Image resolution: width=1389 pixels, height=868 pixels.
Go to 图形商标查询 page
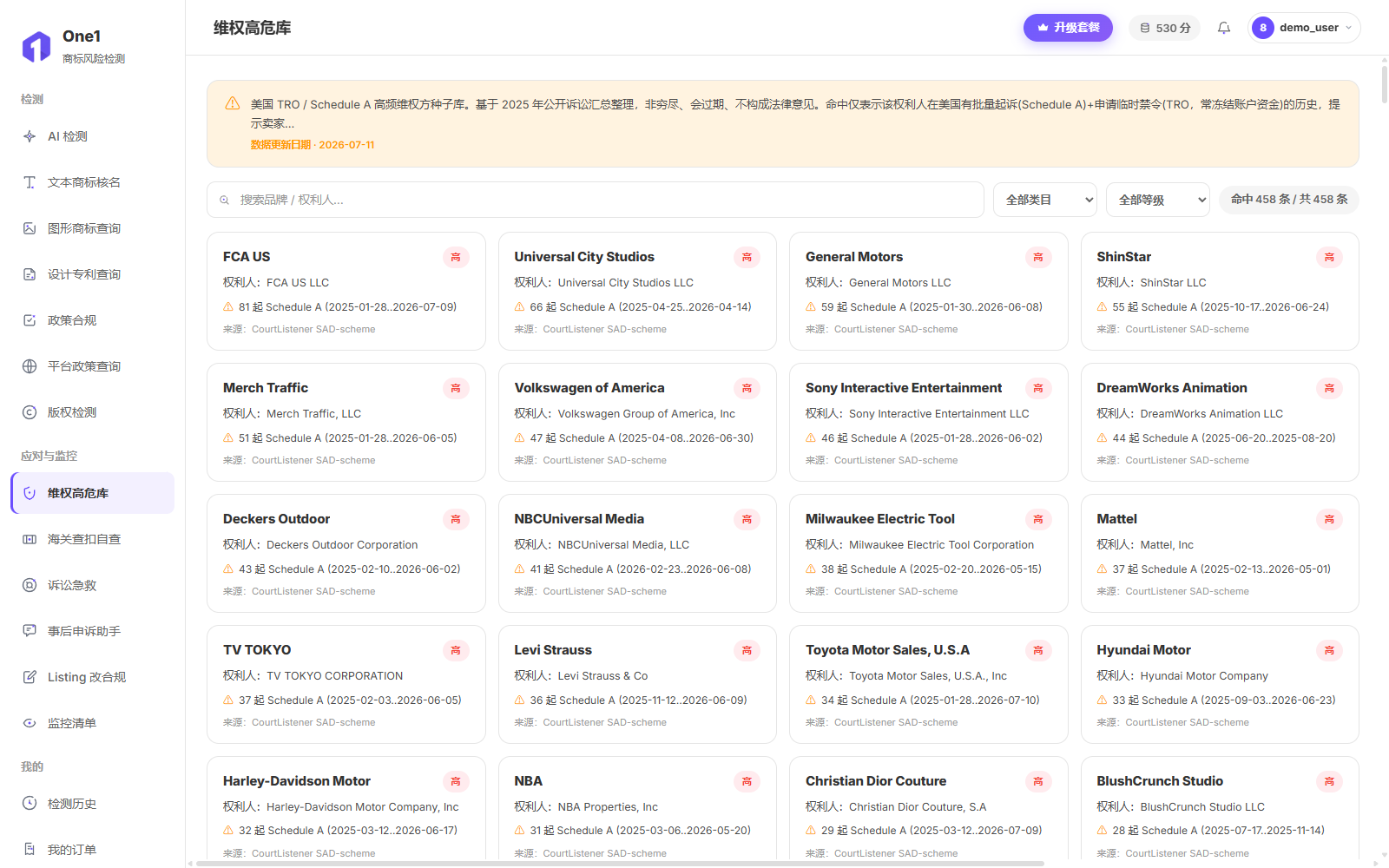(x=92, y=228)
